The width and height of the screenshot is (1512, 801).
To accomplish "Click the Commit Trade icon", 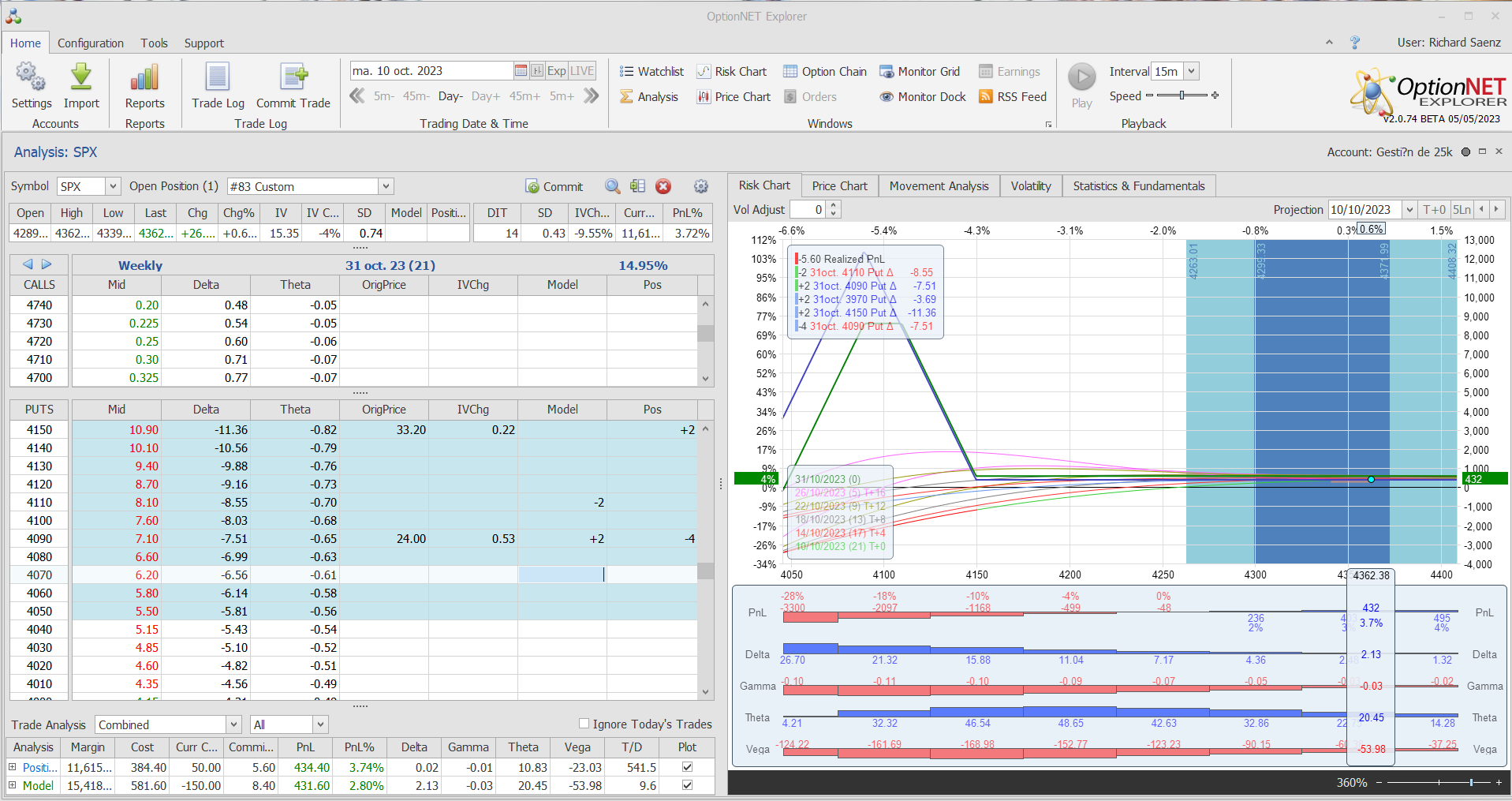I will click(x=293, y=77).
